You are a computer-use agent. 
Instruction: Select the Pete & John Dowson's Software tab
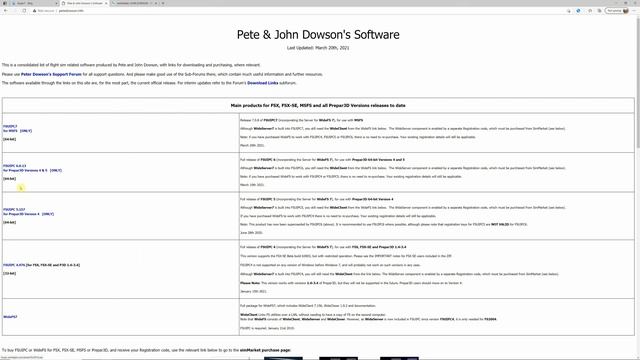click(x=84, y=3)
